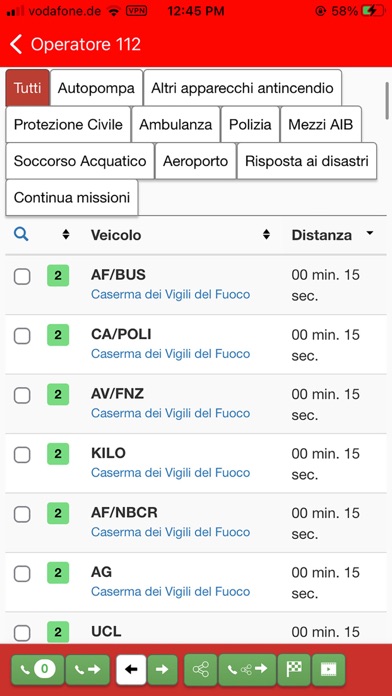Screen dimensions: 392x696
Task: Toggle sort arrows beside Veicolo header
Action: 266,234
